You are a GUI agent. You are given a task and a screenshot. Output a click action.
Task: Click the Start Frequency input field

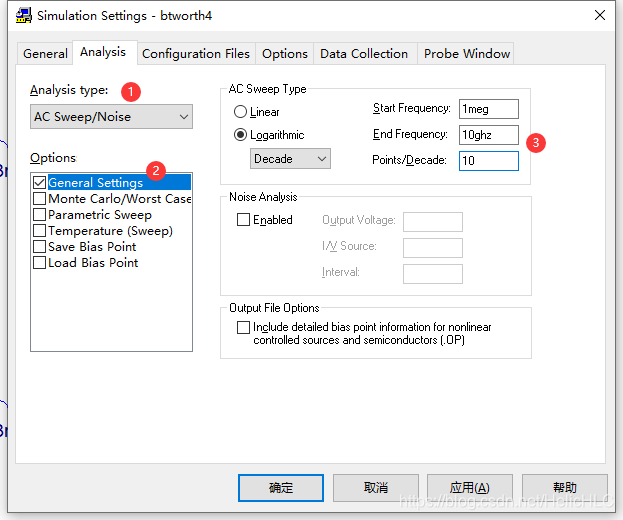[488, 109]
